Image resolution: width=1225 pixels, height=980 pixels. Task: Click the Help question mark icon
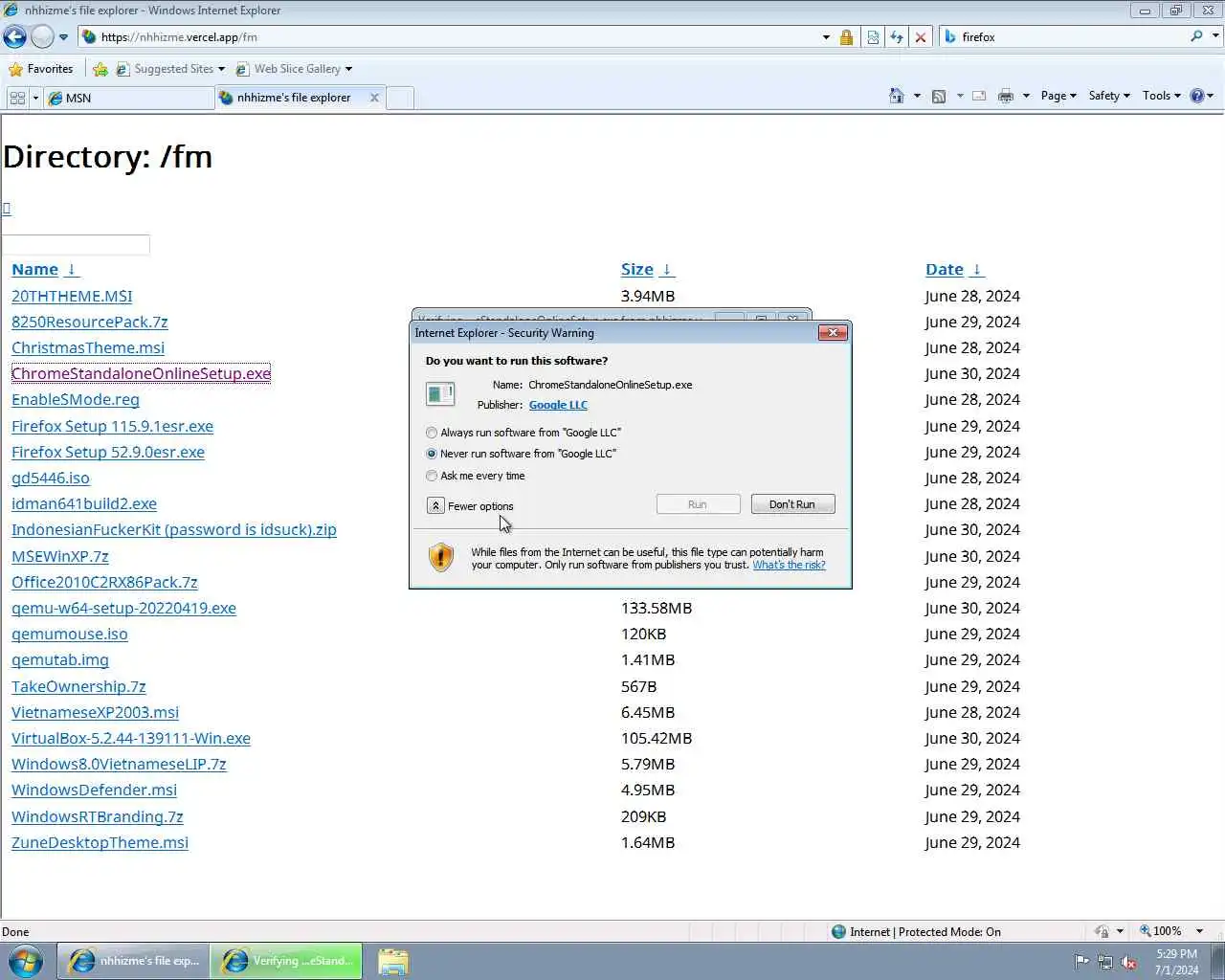[1196, 96]
